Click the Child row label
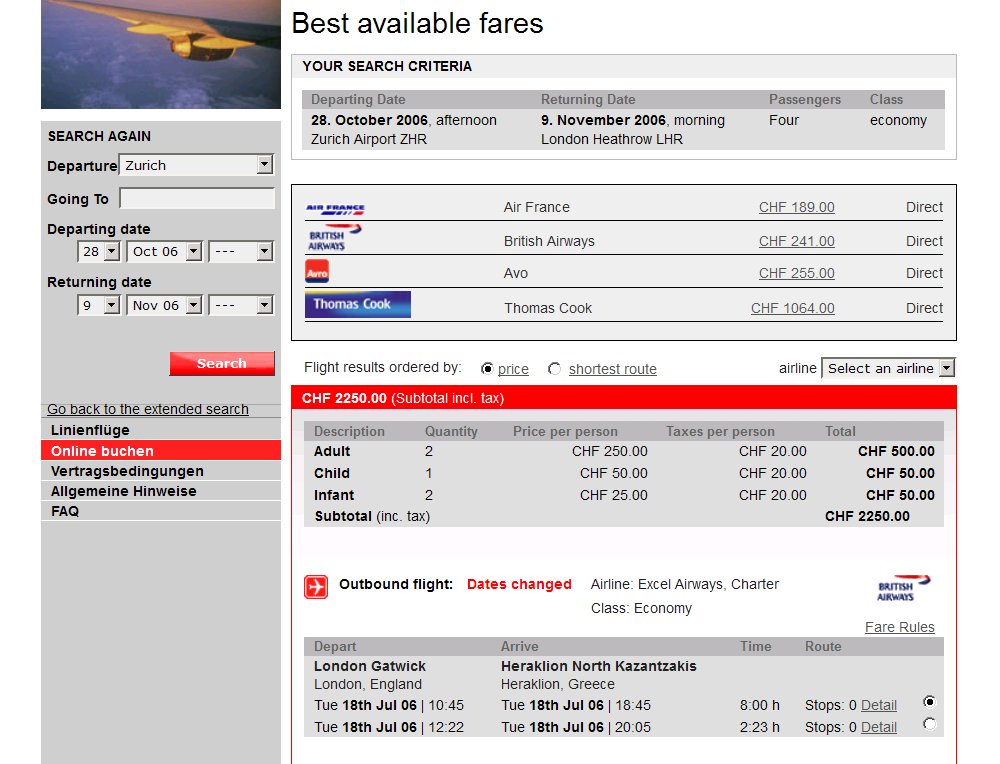Viewport: 1000px width, 764px height. [332, 473]
